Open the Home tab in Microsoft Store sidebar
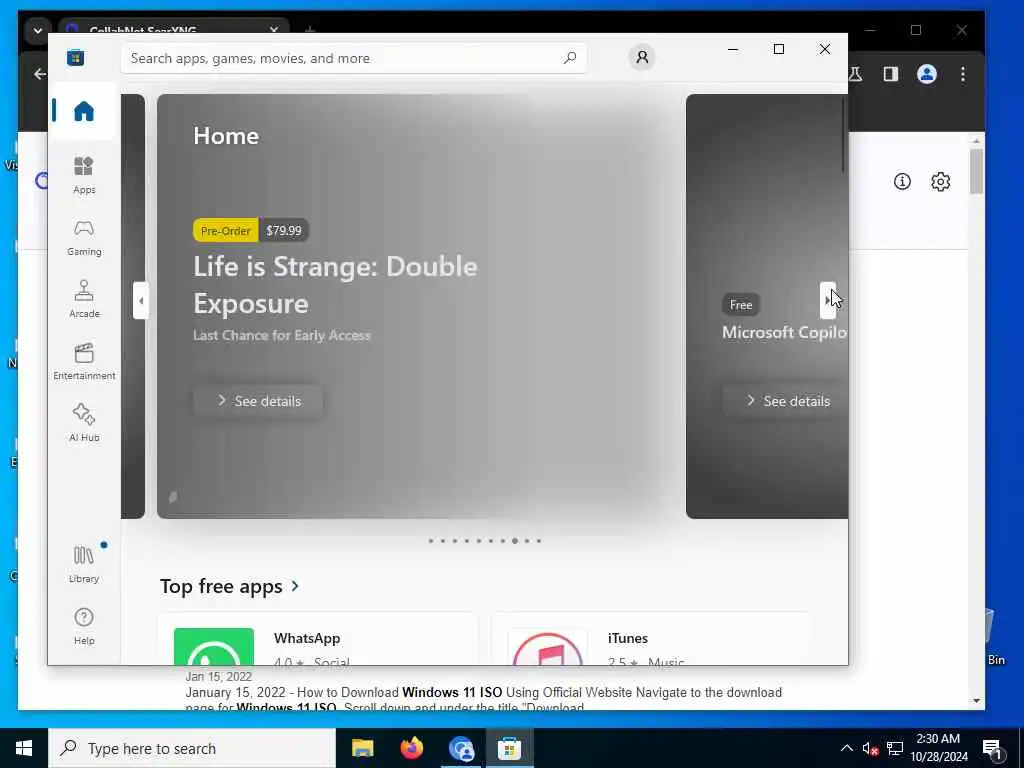Viewport: 1024px width, 768px height. [84, 111]
